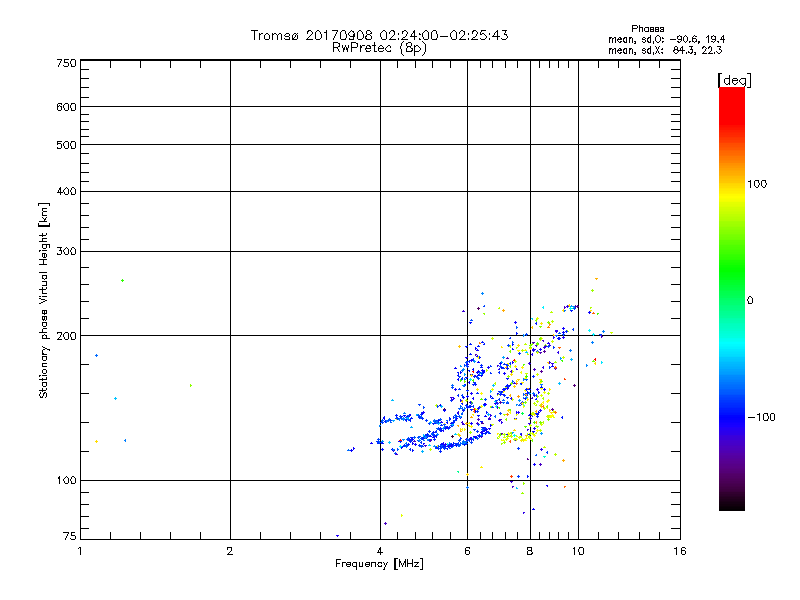This screenshot has width=800, height=600.
Task: Click the x-axis tick label '8'
Action: coord(530,551)
